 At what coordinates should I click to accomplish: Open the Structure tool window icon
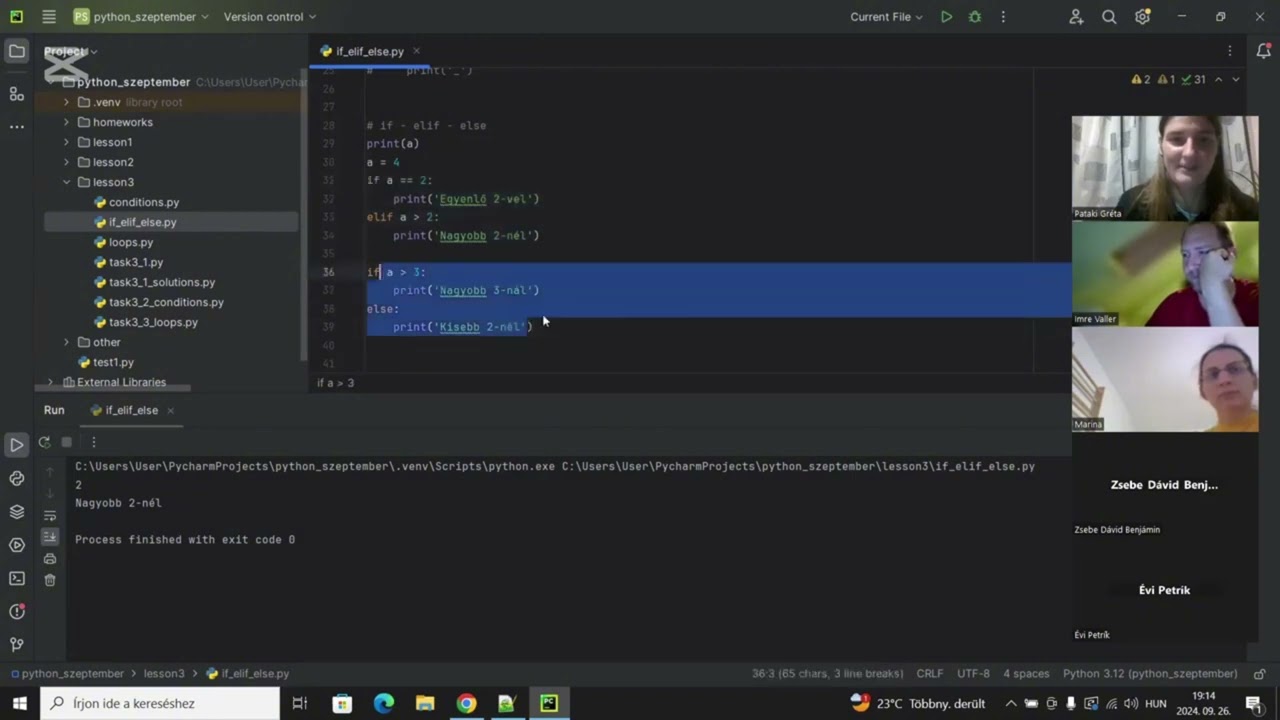tap(17, 93)
